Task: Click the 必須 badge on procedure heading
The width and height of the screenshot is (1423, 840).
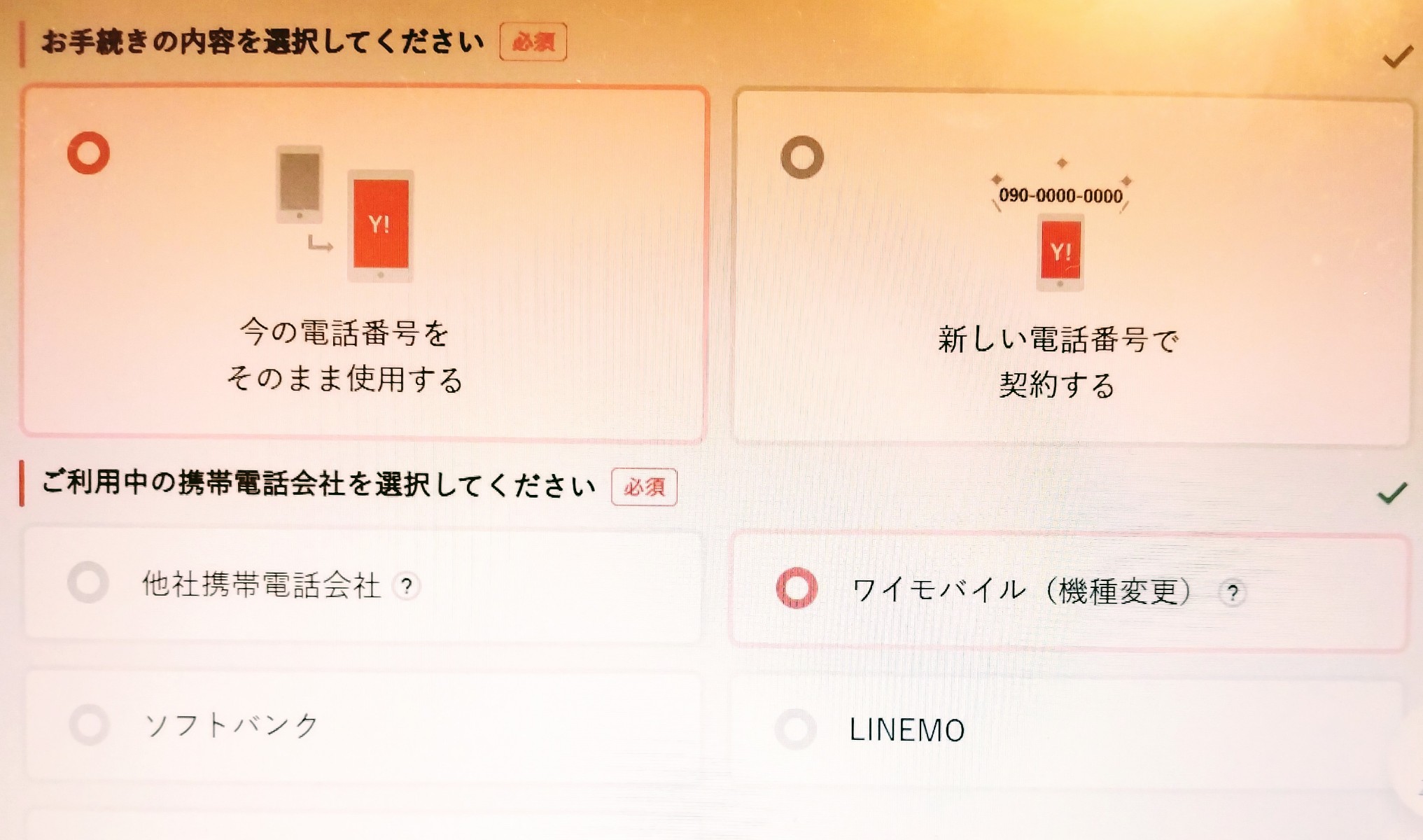Action: point(533,42)
